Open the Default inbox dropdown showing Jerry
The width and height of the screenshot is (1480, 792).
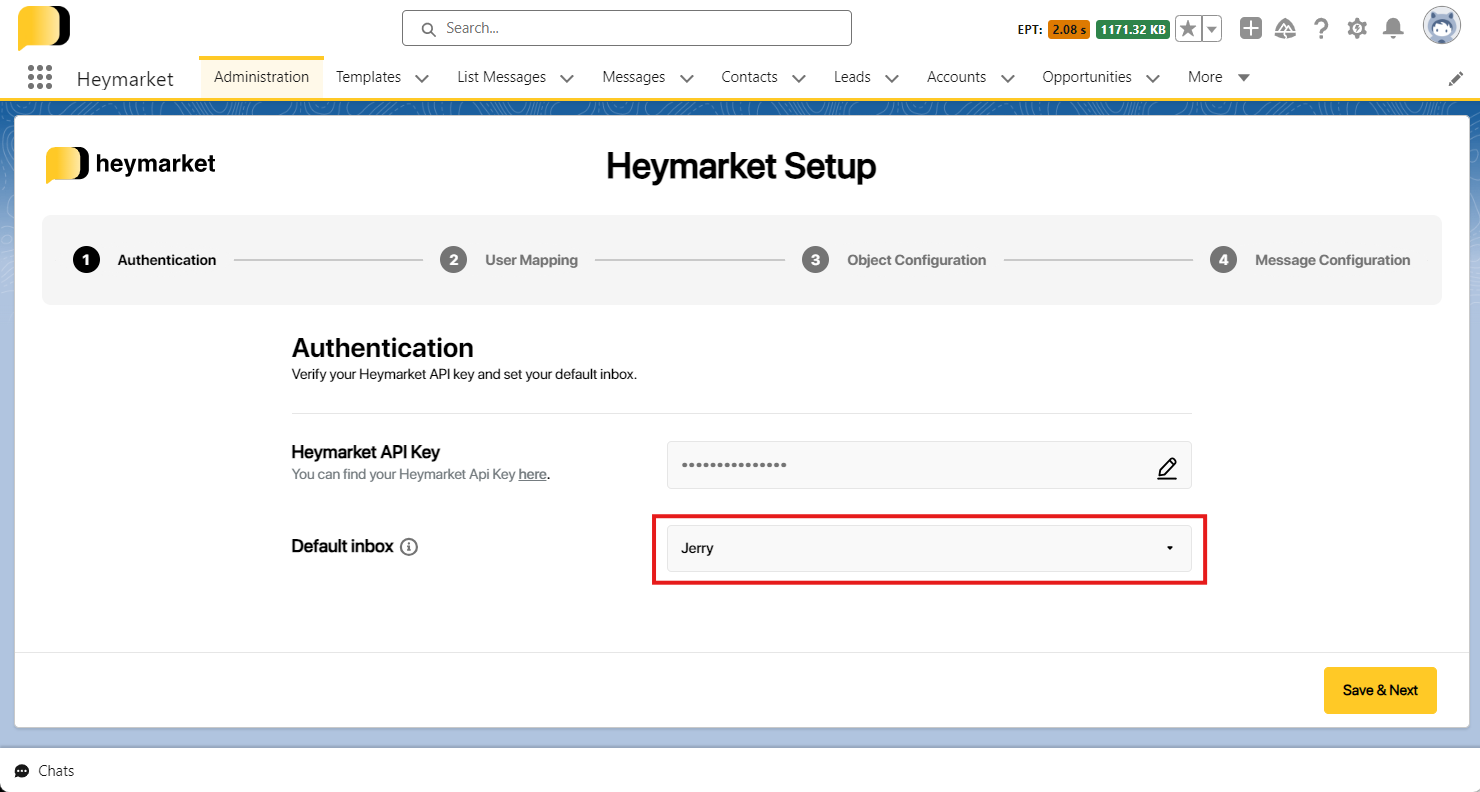pyautogui.click(x=929, y=548)
